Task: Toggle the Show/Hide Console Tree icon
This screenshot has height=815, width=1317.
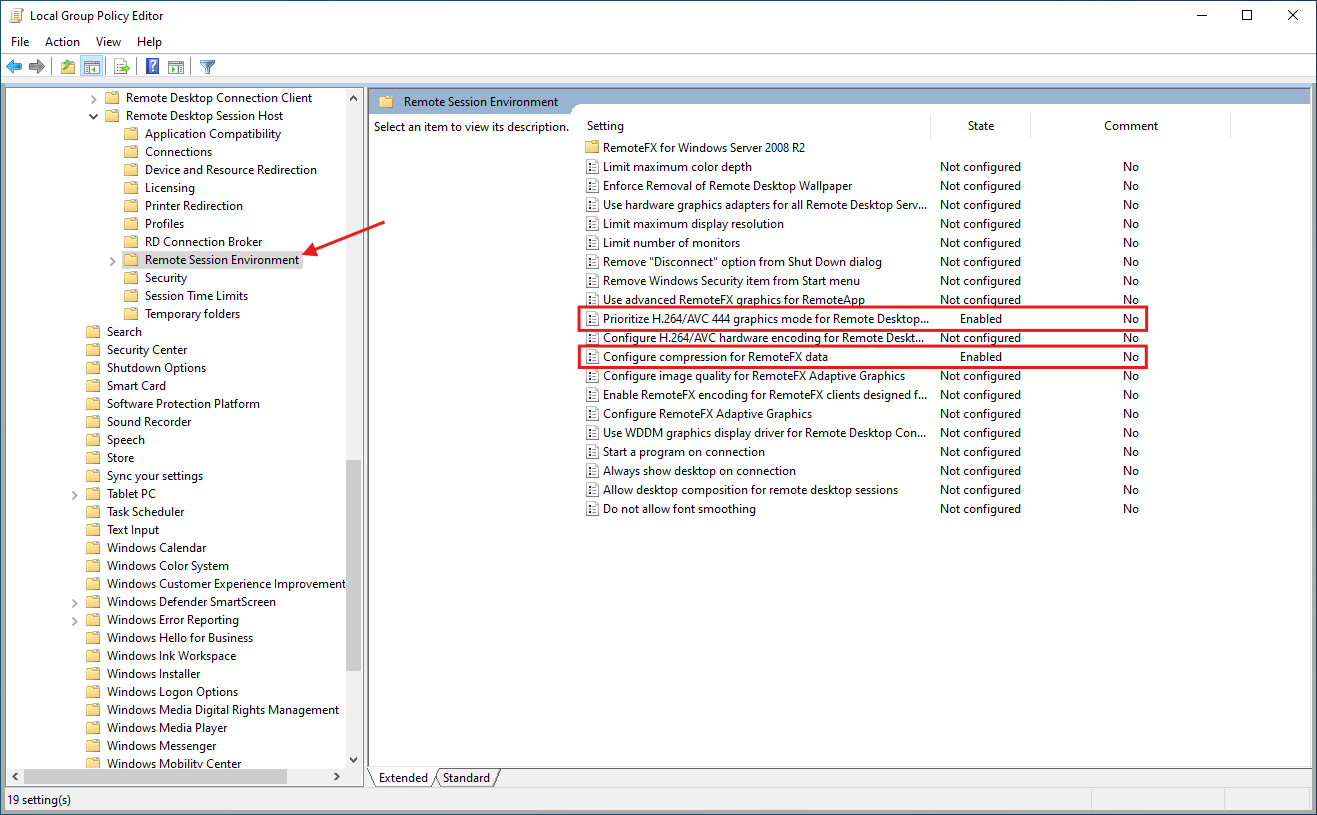Action: [x=91, y=67]
